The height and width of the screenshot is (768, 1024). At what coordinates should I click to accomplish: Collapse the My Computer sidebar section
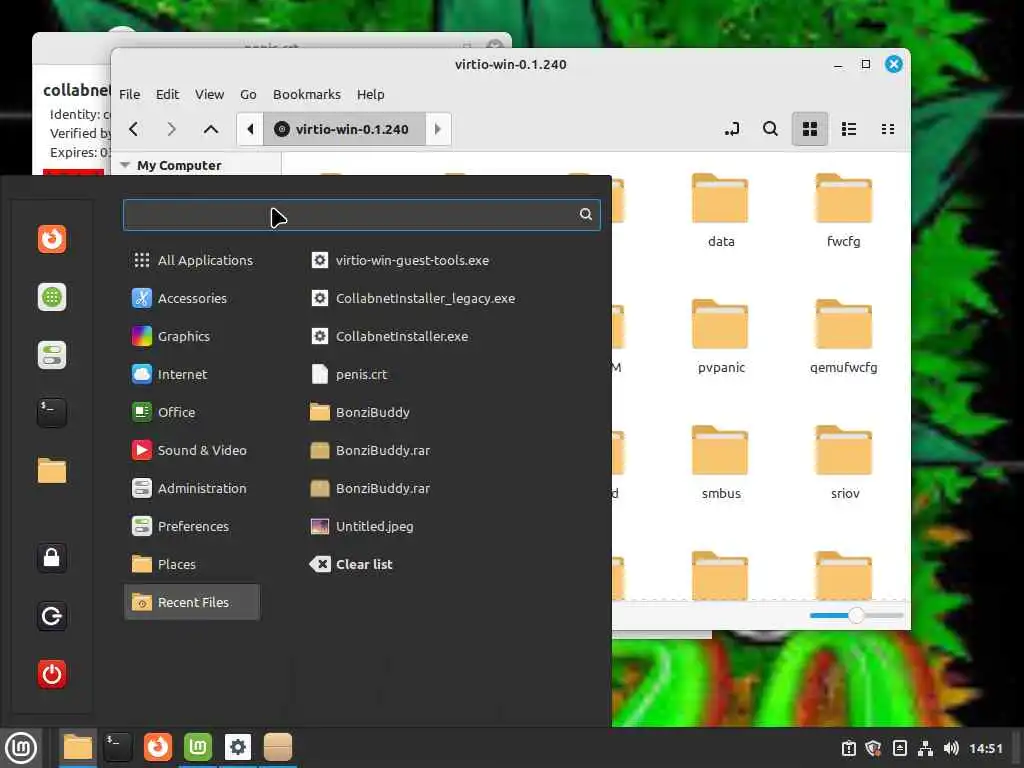tap(125, 165)
